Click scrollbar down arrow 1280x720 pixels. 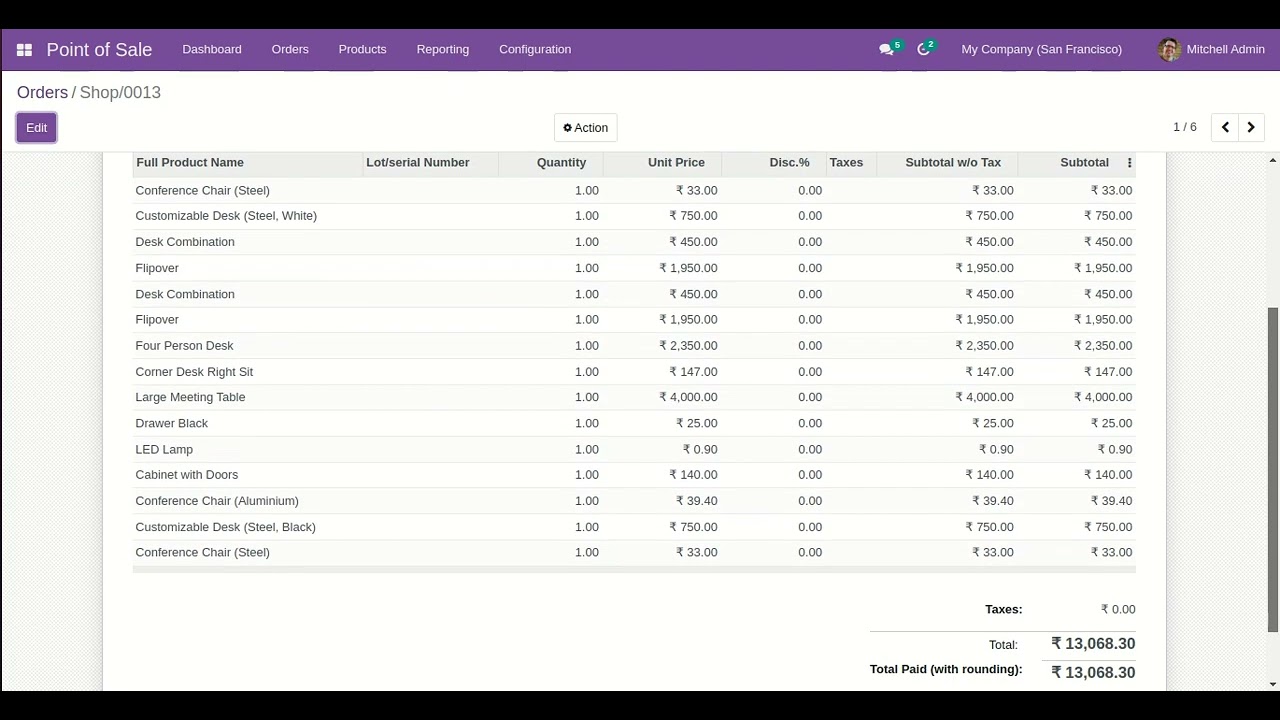pos(1273,685)
